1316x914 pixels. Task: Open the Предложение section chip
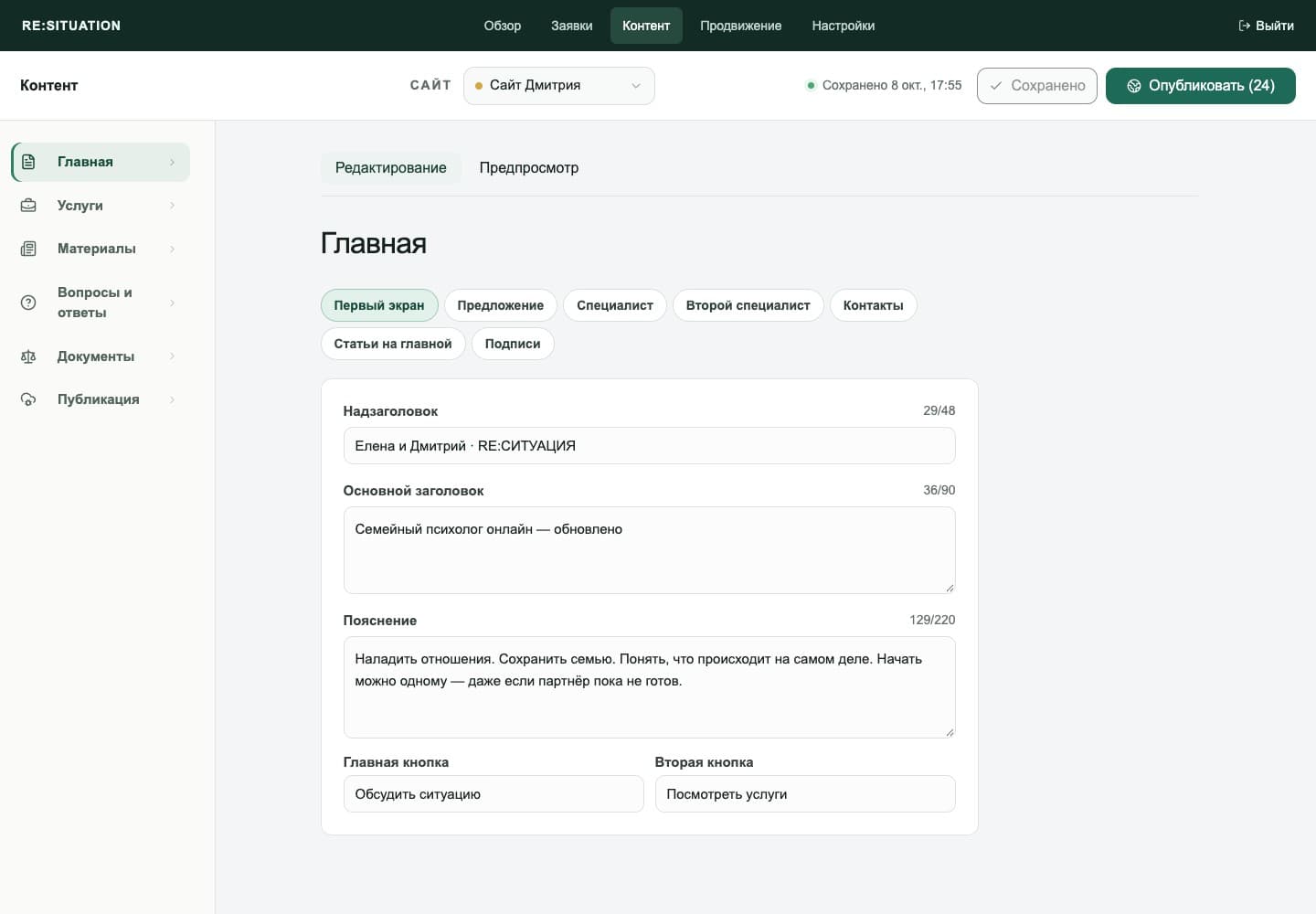[501, 305]
